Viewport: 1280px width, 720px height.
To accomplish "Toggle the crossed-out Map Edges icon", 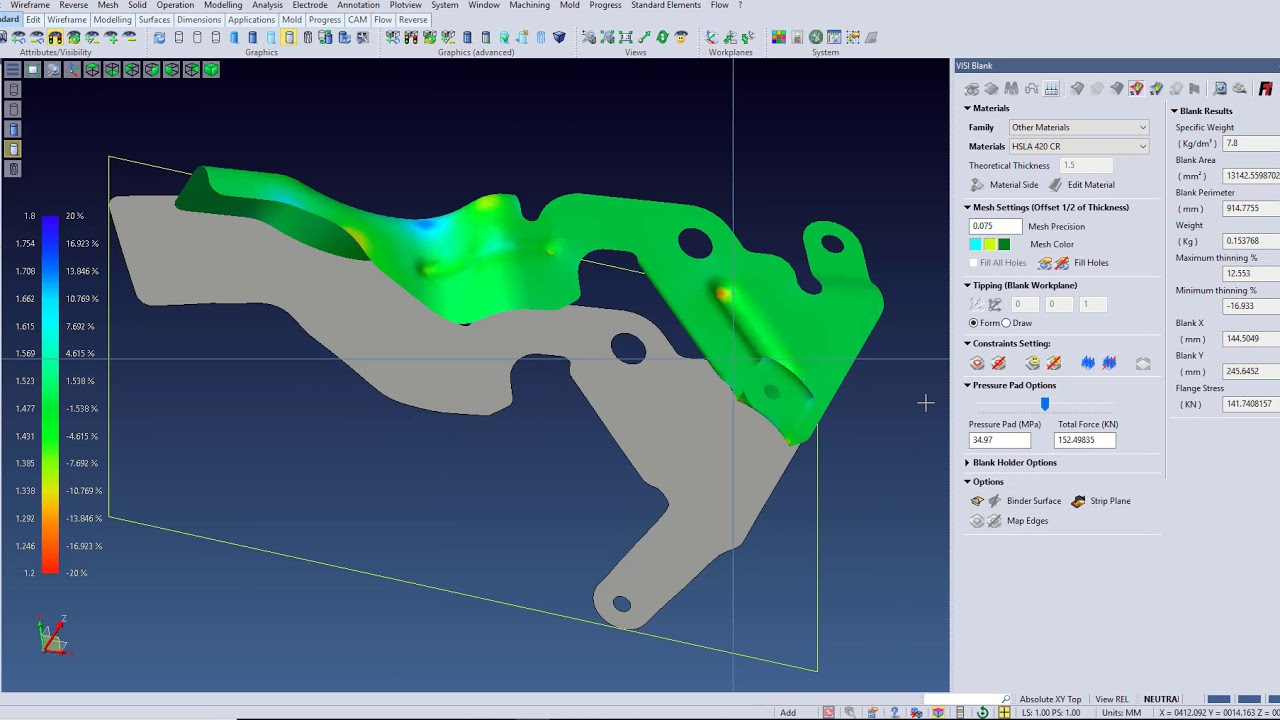I will point(994,521).
